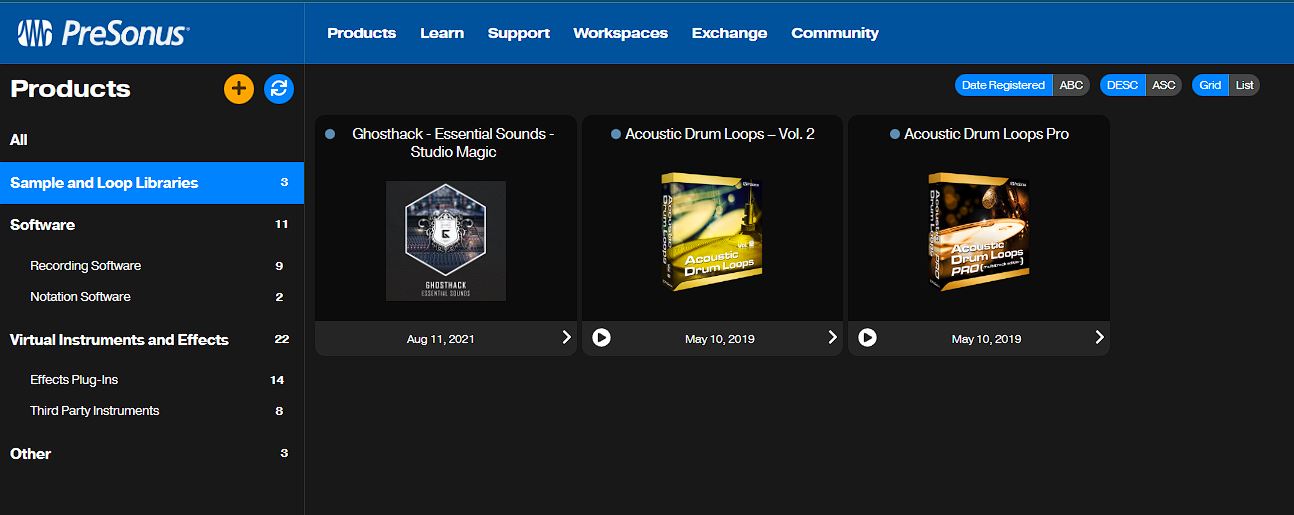Viewport: 1294px width, 515px height.
Task: Click count 11 next to Software
Action: click(x=282, y=225)
